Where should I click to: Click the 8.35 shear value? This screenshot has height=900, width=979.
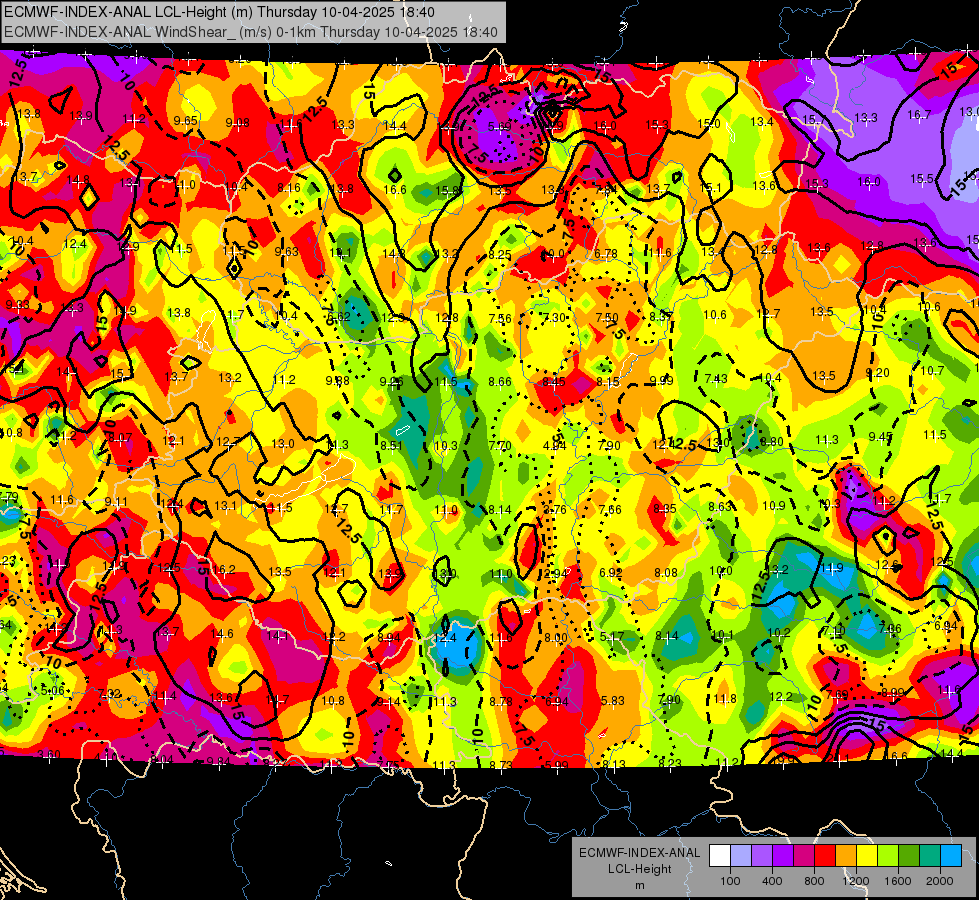(x=665, y=509)
